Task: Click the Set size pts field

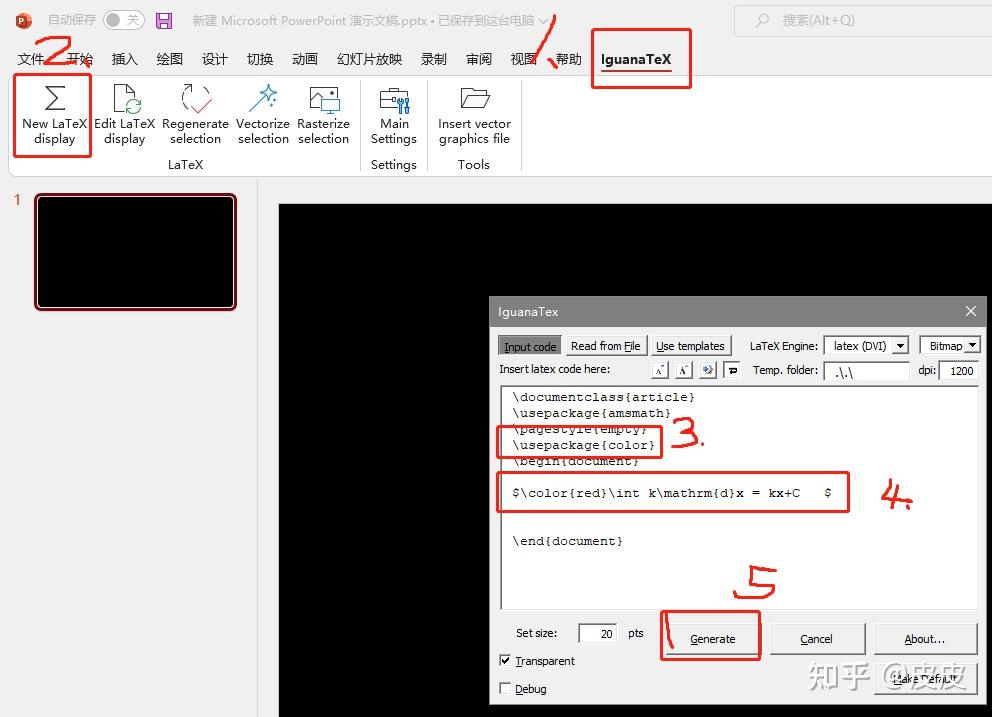Action: coord(597,633)
